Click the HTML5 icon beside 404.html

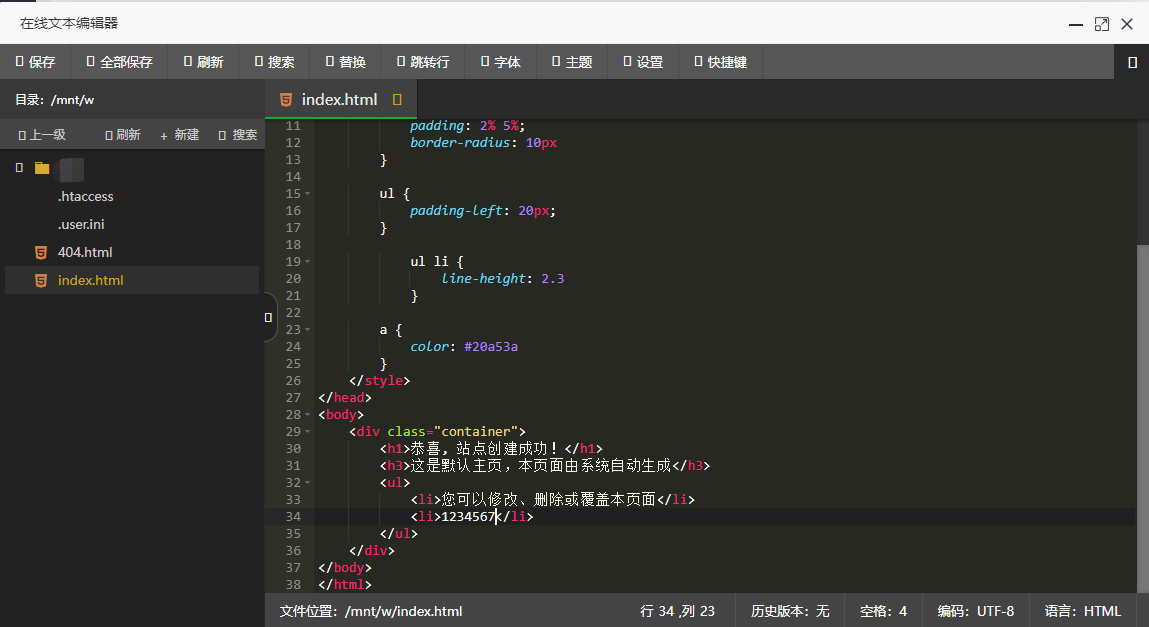(x=41, y=253)
